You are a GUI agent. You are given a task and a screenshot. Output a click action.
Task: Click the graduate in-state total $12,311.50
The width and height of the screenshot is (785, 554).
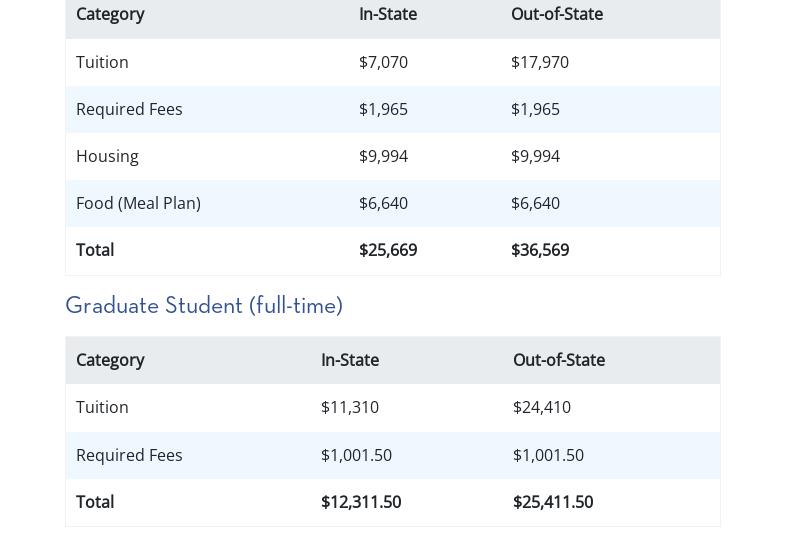(361, 502)
